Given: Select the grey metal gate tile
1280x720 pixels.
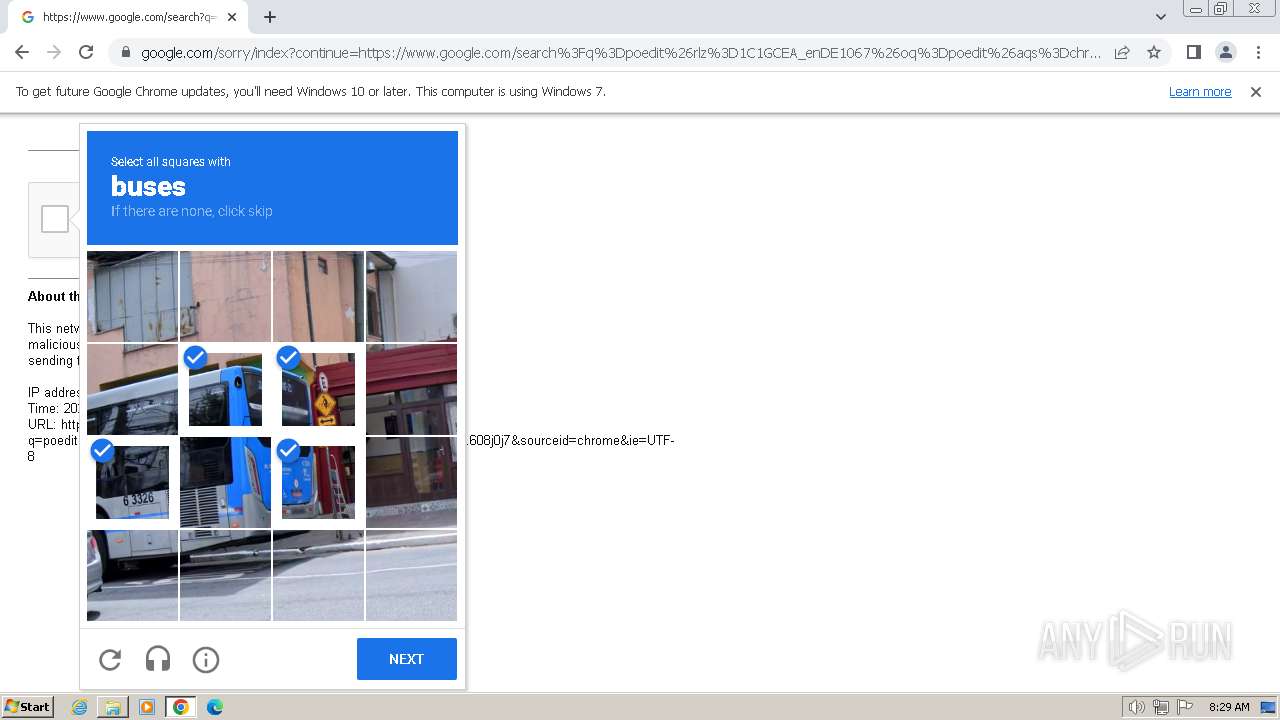Looking at the screenshot, I should point(132,296).
